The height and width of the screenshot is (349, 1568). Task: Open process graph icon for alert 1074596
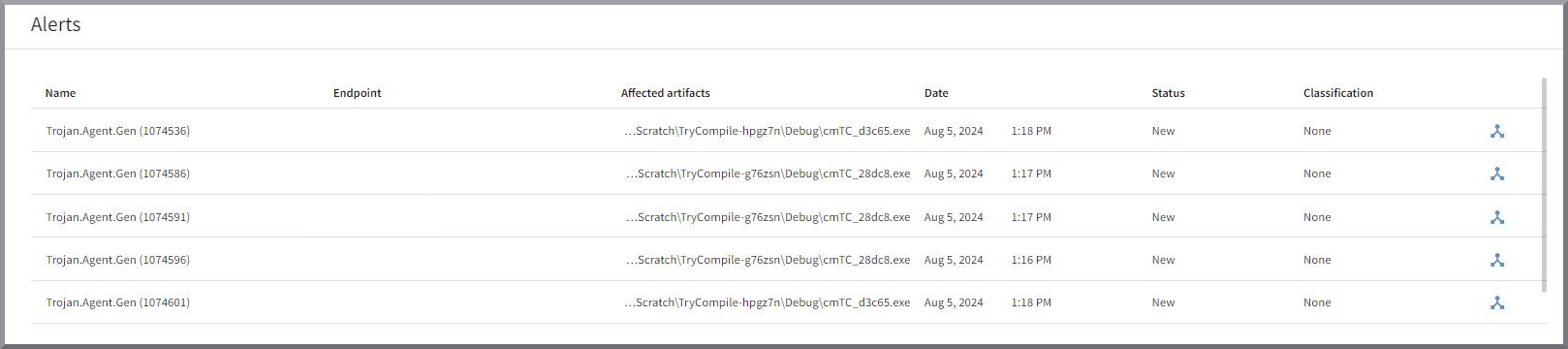(x=1497, y=260)
